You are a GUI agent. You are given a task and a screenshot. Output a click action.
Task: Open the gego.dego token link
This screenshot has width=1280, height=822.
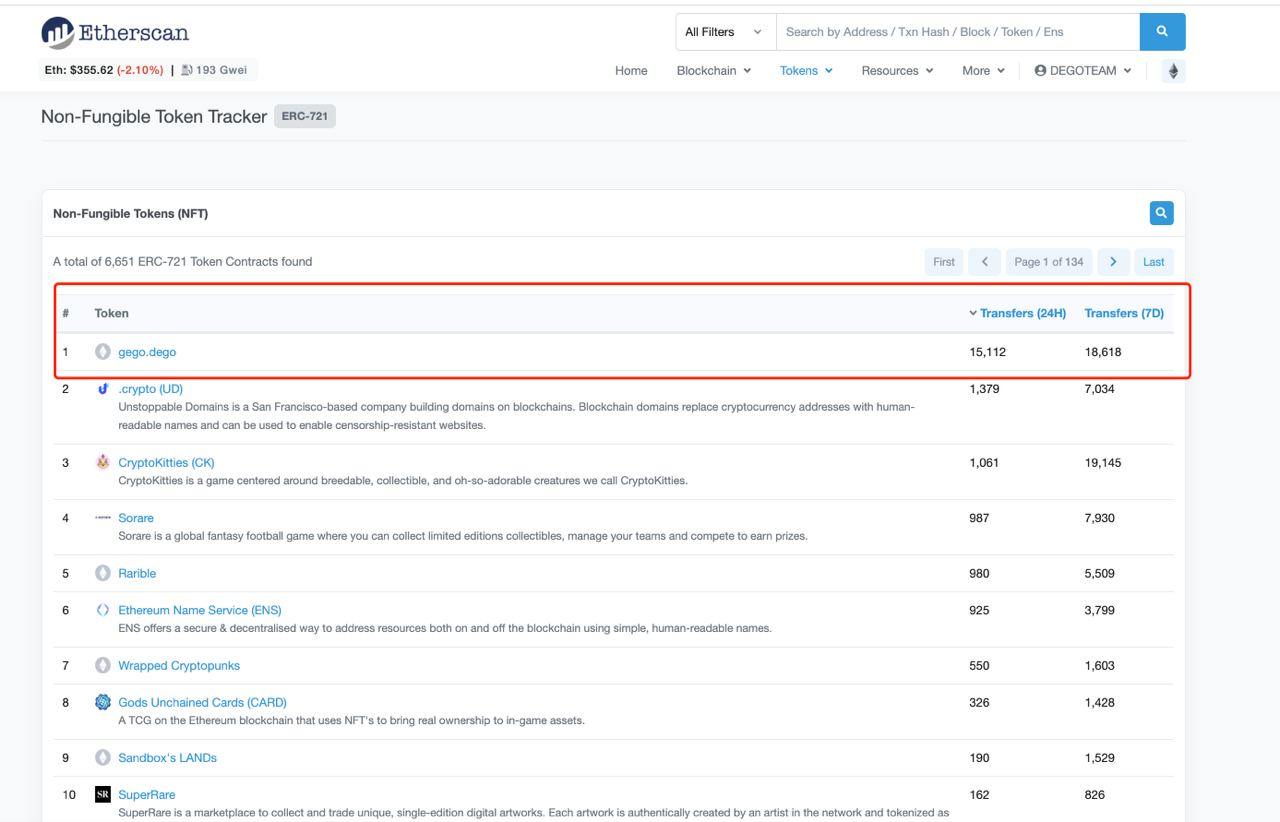(147, 352)
